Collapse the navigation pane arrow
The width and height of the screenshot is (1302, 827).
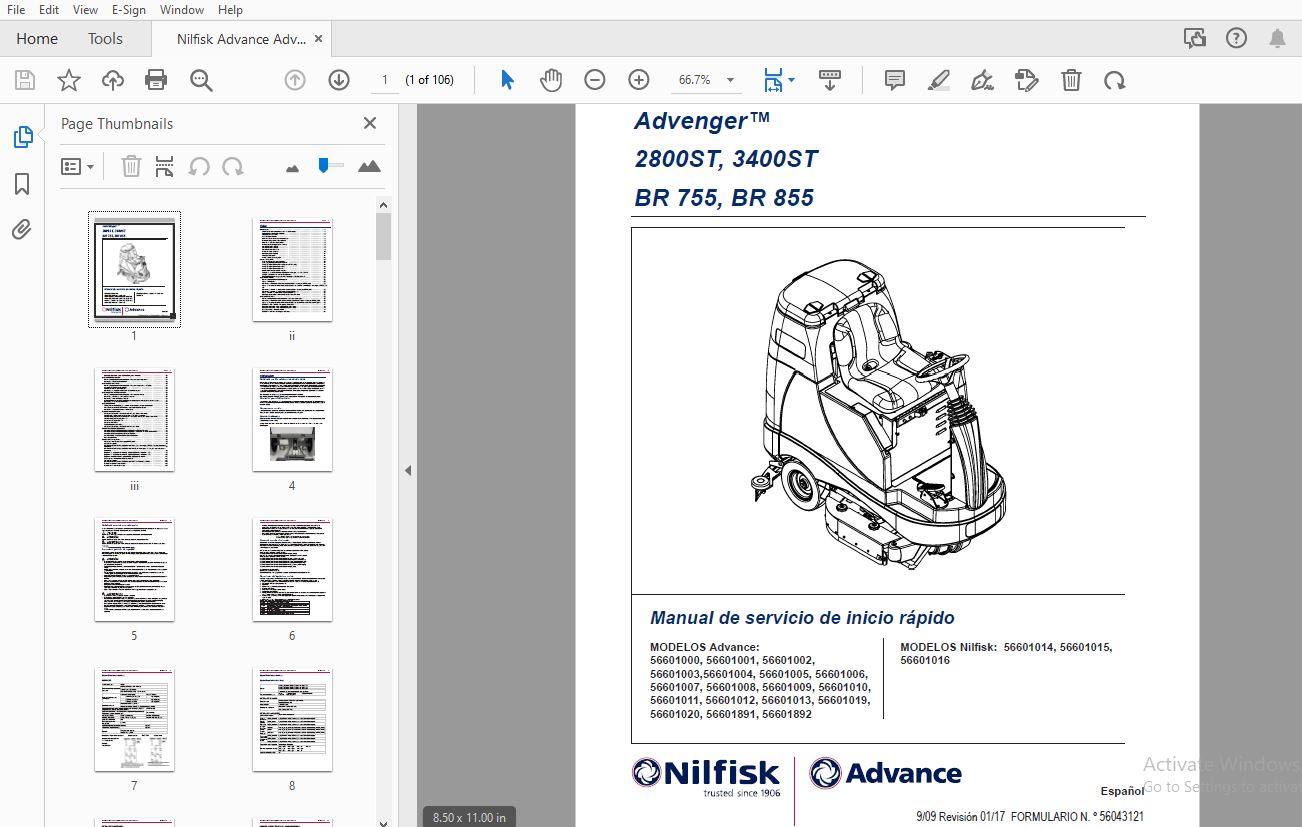tap(408, 470)
